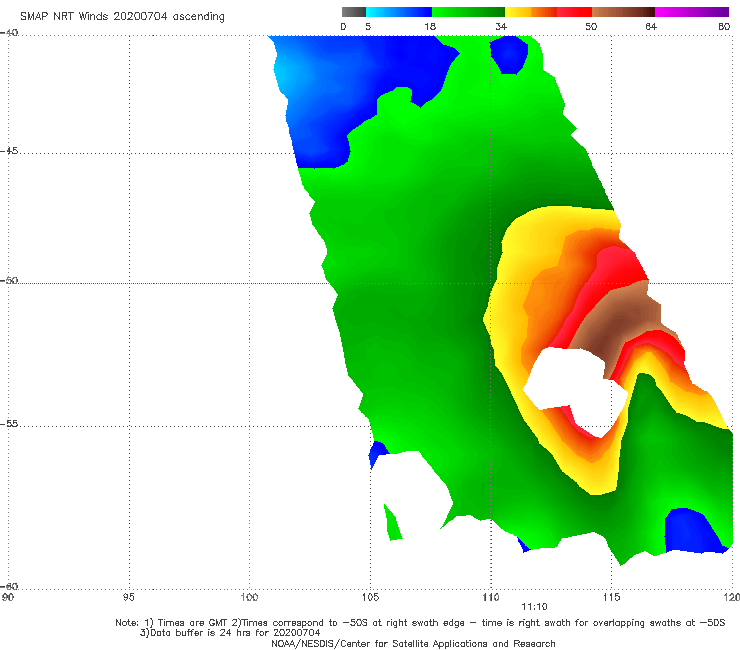Click the longitude axis label "100"
Image resolution: width=740 pixels, height=650 pixels.
[x=249, y=598]
